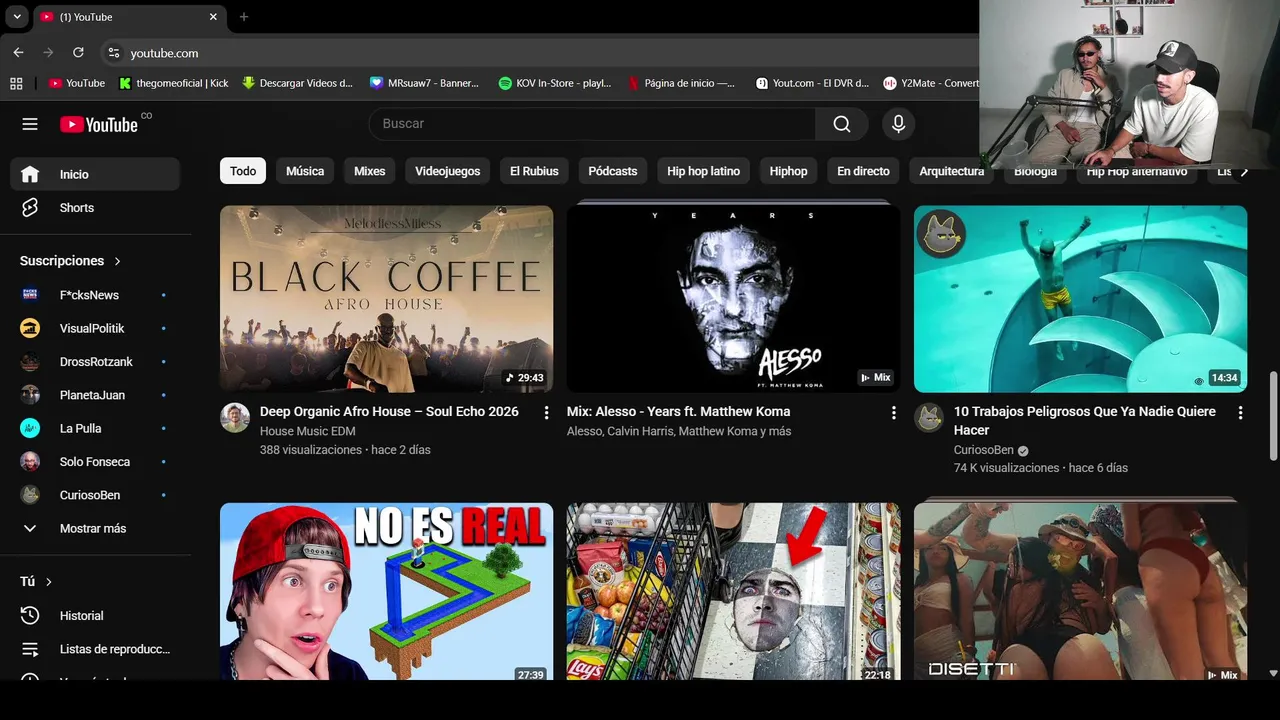This screenshot has height=720, width=1280.
Task: Open the YouTube hamburger guide menu
Action: (x=30, y=124)
